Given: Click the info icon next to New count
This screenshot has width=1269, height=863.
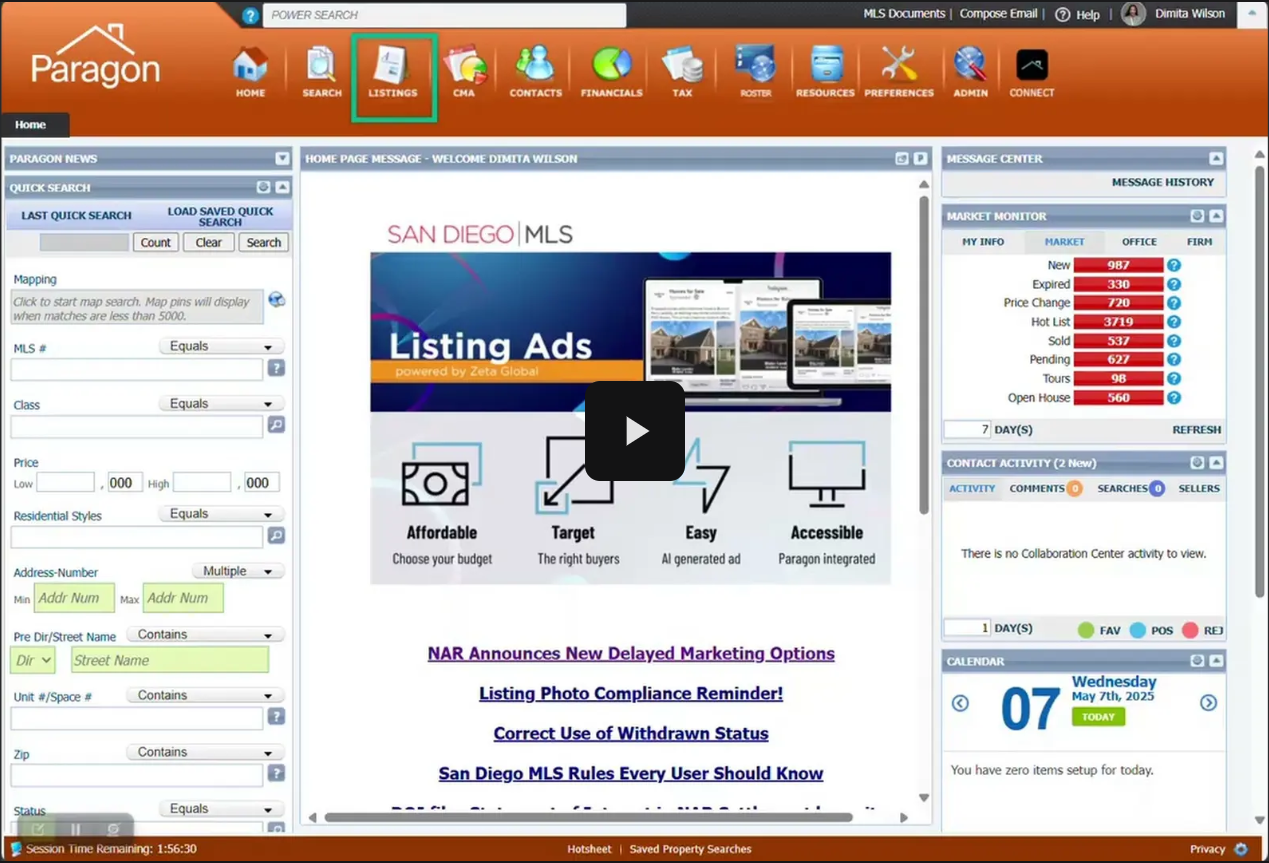Looking at the screenshot, I should click(x=1174, y=265).
